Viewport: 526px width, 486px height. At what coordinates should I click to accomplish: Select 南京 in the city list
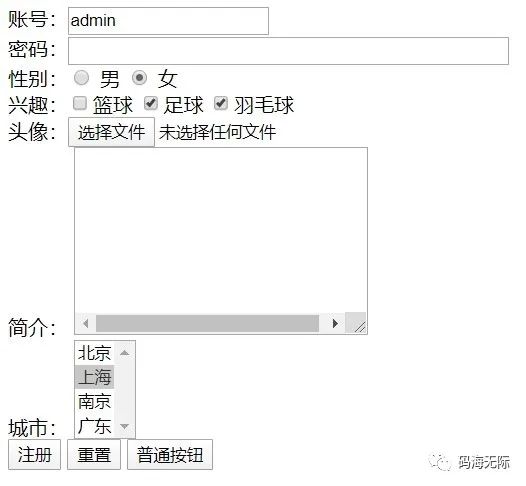(x=94, y=401)
